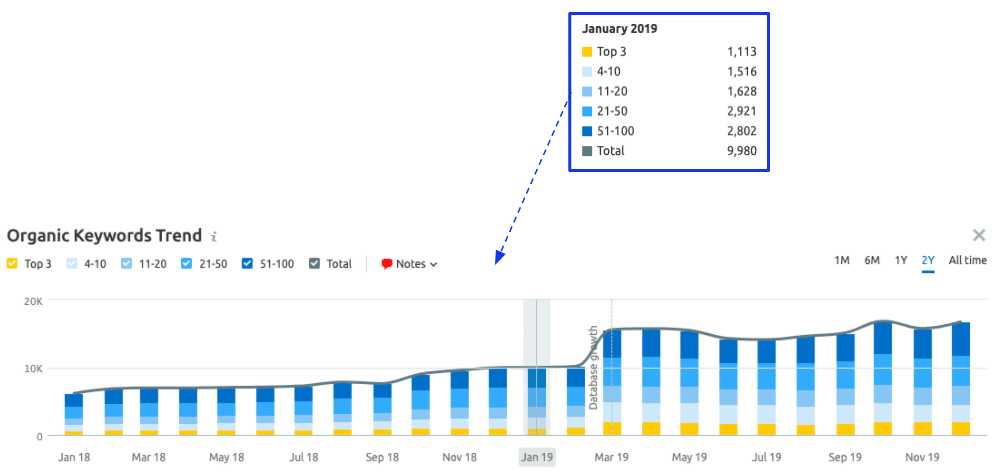Choose the 1Y time range
Screen dimensions: 998x471
click(x=901, y=261)
